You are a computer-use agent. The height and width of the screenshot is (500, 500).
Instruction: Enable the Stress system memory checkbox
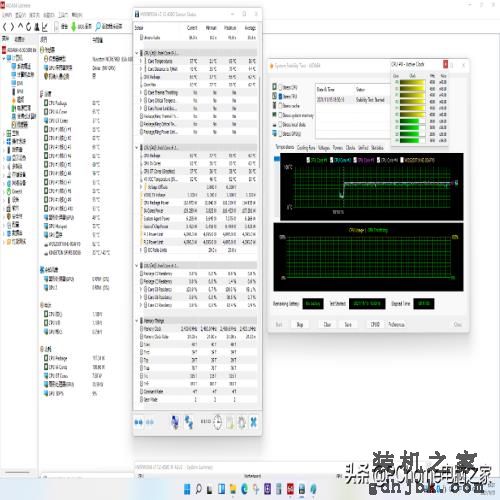(281, 115)
